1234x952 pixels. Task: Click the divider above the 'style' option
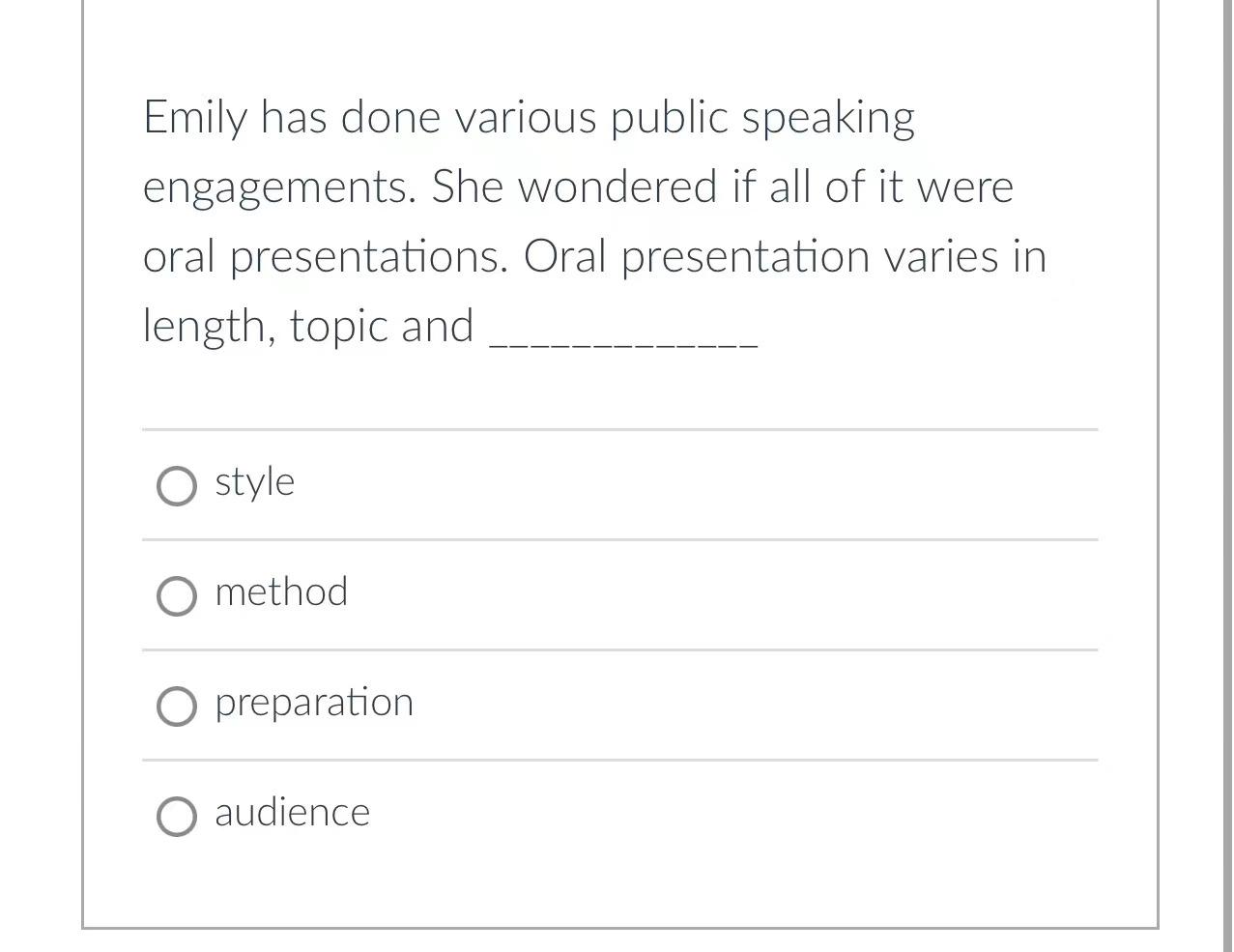pyautogui.click(x=618, y=429)
